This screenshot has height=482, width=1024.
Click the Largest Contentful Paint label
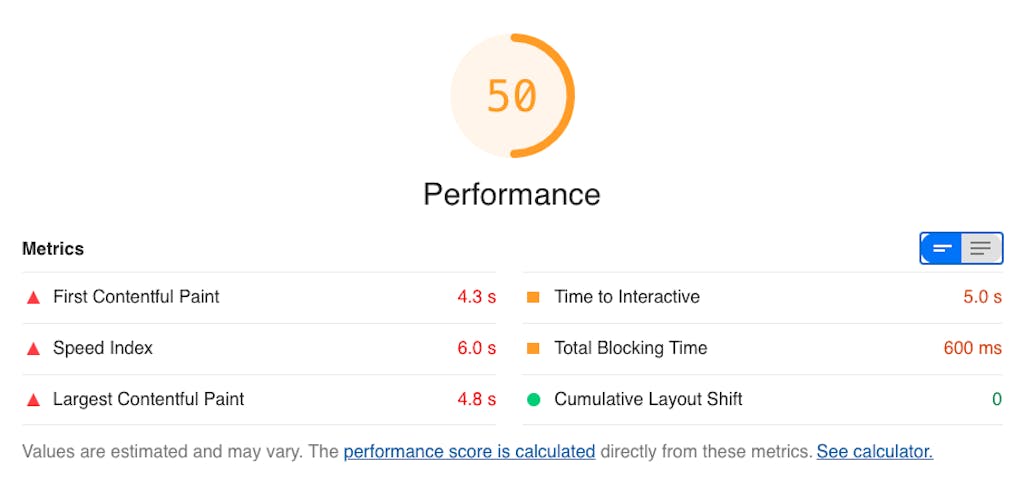(x=148, y=400)
